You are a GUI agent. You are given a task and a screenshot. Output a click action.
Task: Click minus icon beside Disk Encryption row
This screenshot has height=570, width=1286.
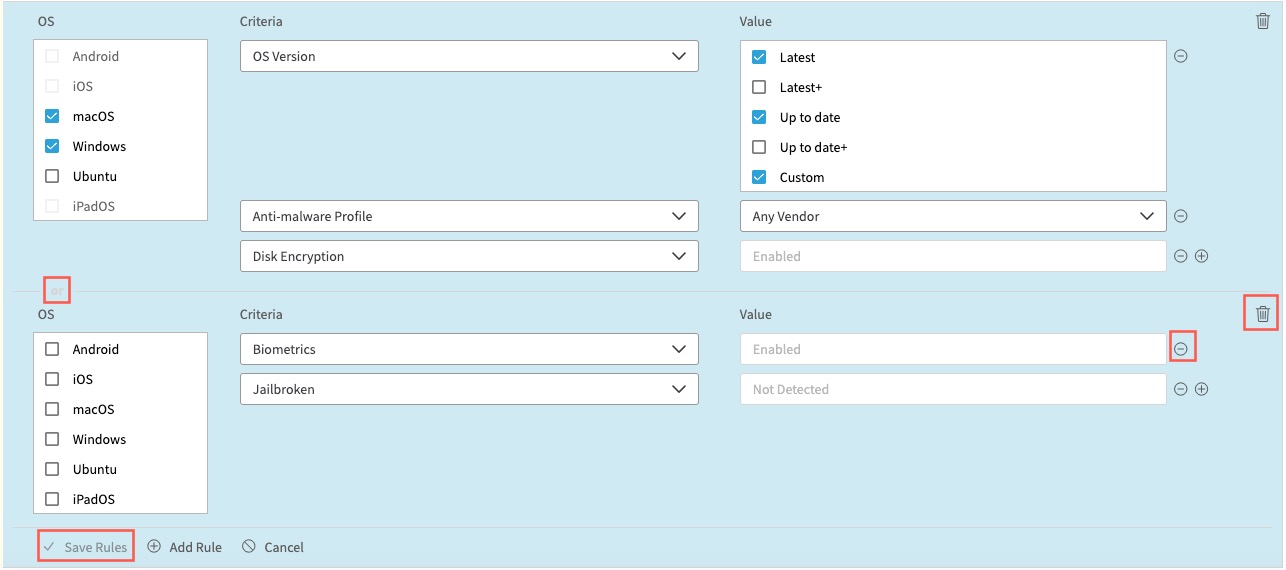pyautogui.click(x=1180, y=256)
